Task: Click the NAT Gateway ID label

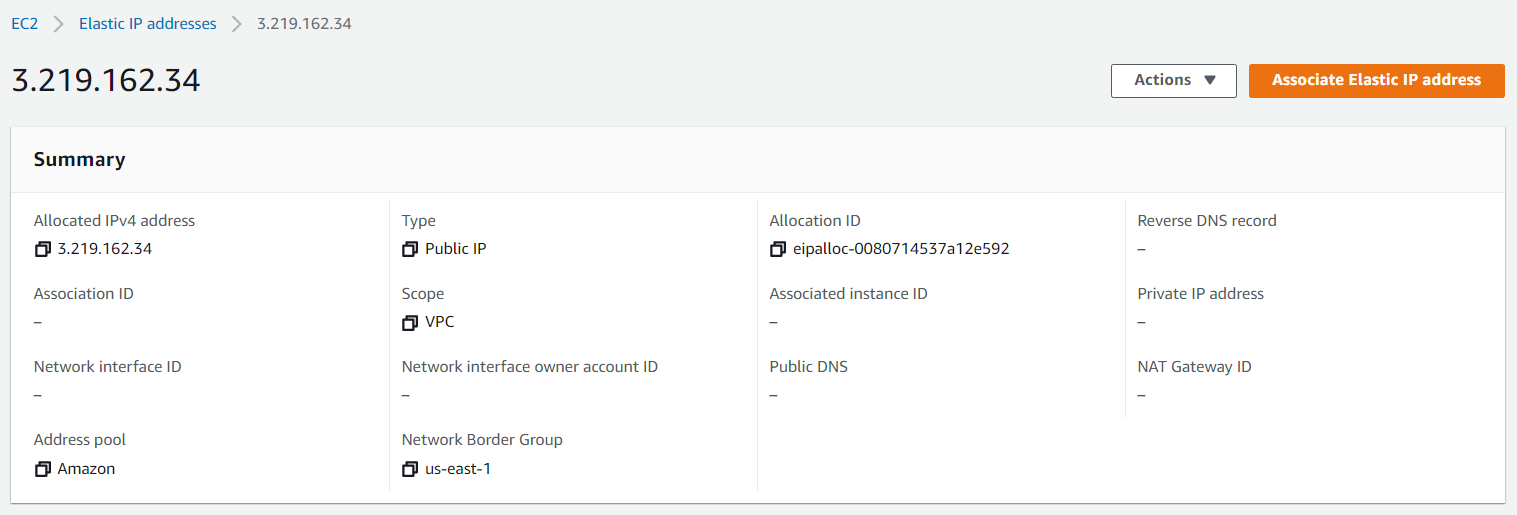Action: [1195, 367]
